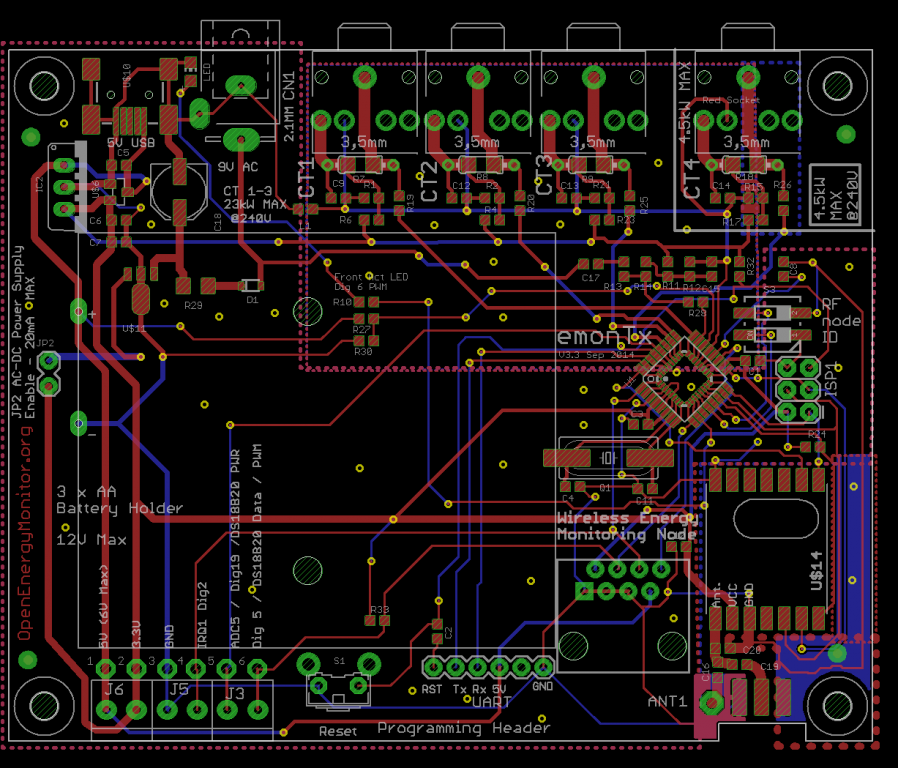The image size is (898, 768).
Task: Click the "D1" diode label
Action: pyautogui.click(x=253, y=300)
